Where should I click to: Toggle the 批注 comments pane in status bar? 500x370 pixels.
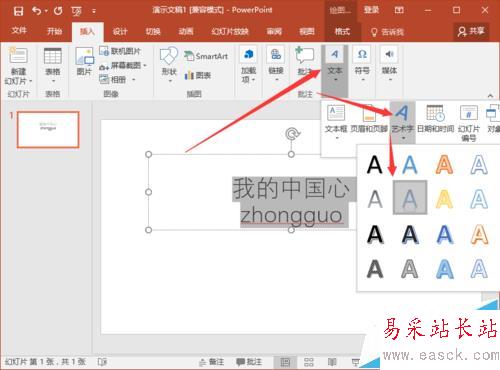(249, 362)
